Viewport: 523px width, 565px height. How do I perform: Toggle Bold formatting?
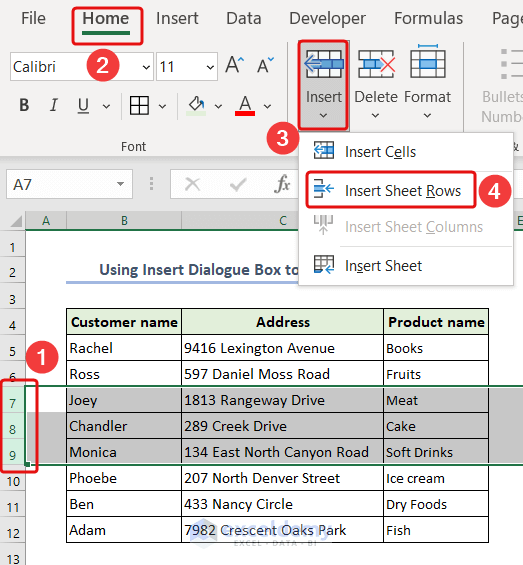pos(24,105)
